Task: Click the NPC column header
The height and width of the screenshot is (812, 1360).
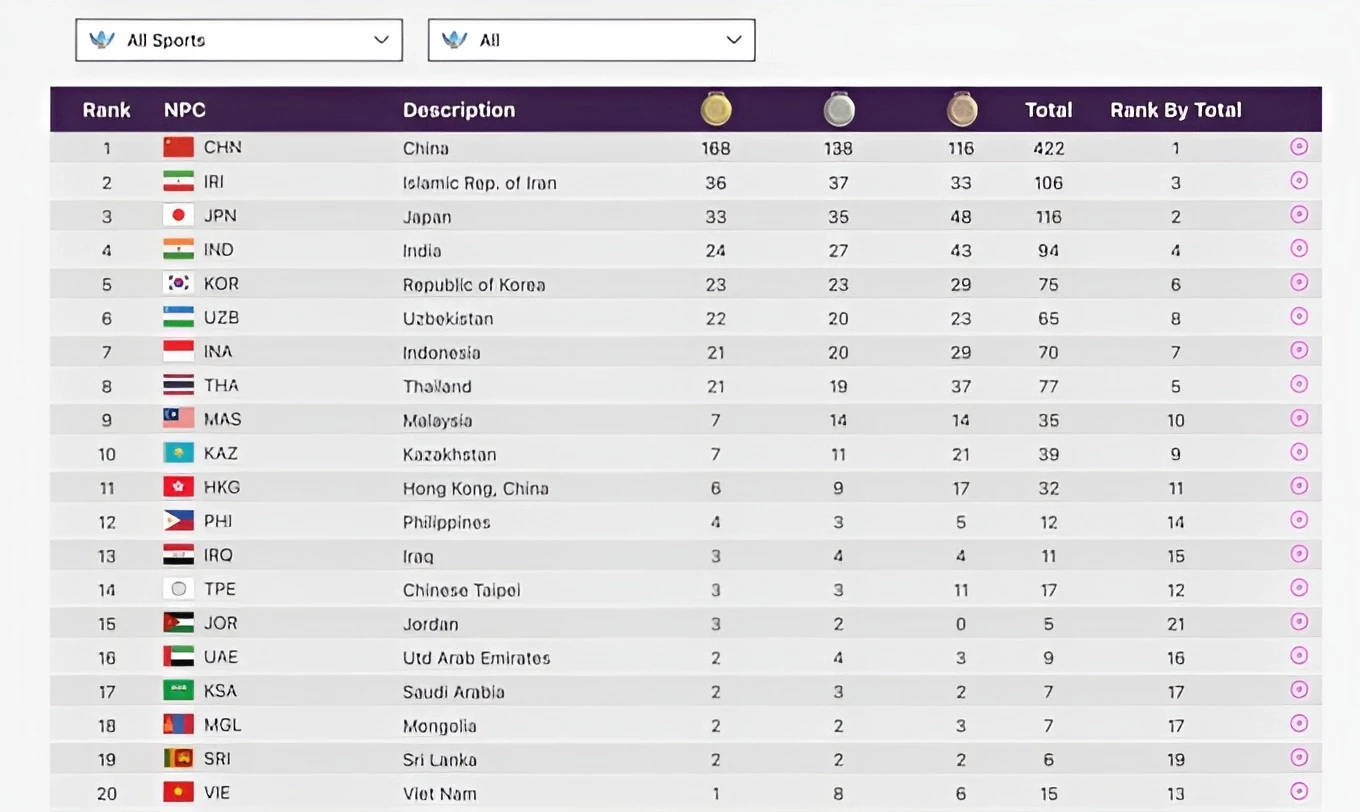Action: tap(185, 110)
